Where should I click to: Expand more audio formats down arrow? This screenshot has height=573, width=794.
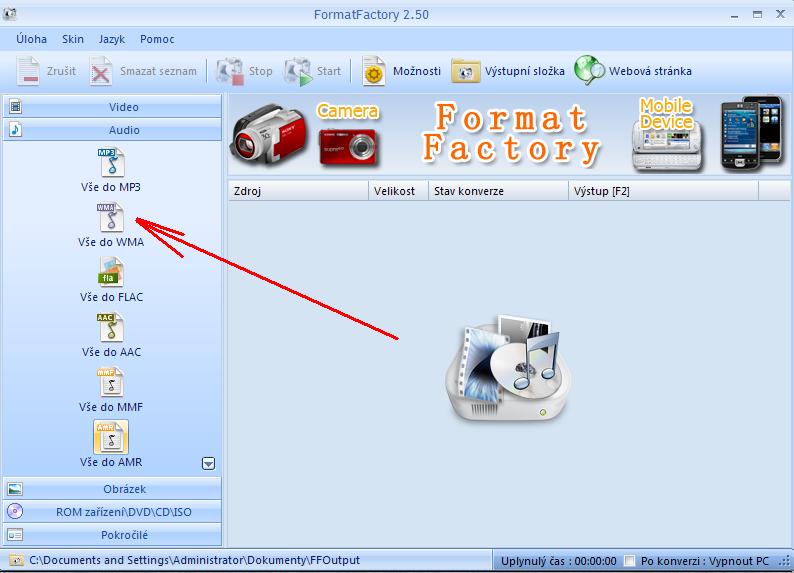(x=208, y=463)
